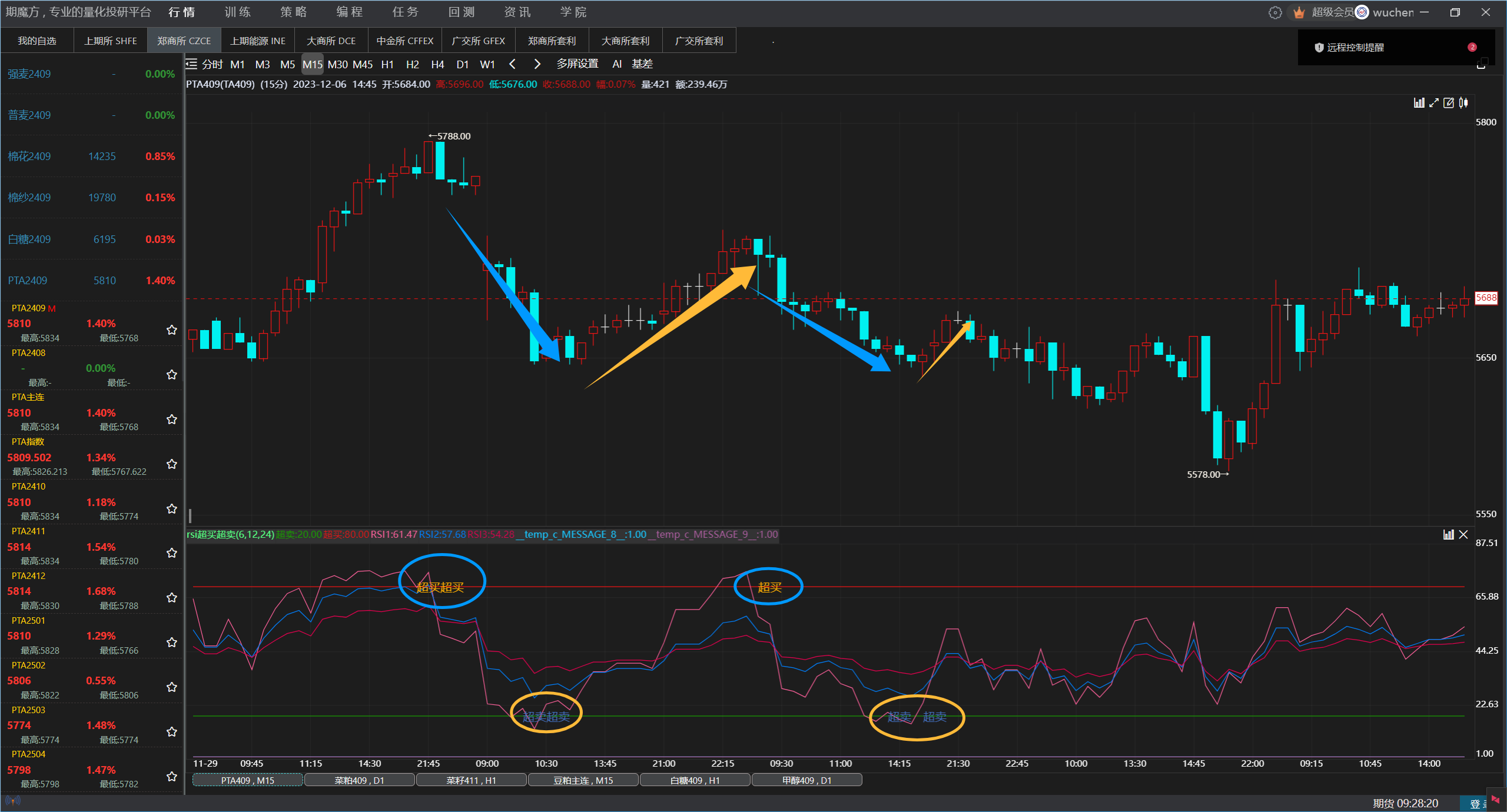Select the 强麦2409 quote row

[91, 74]
